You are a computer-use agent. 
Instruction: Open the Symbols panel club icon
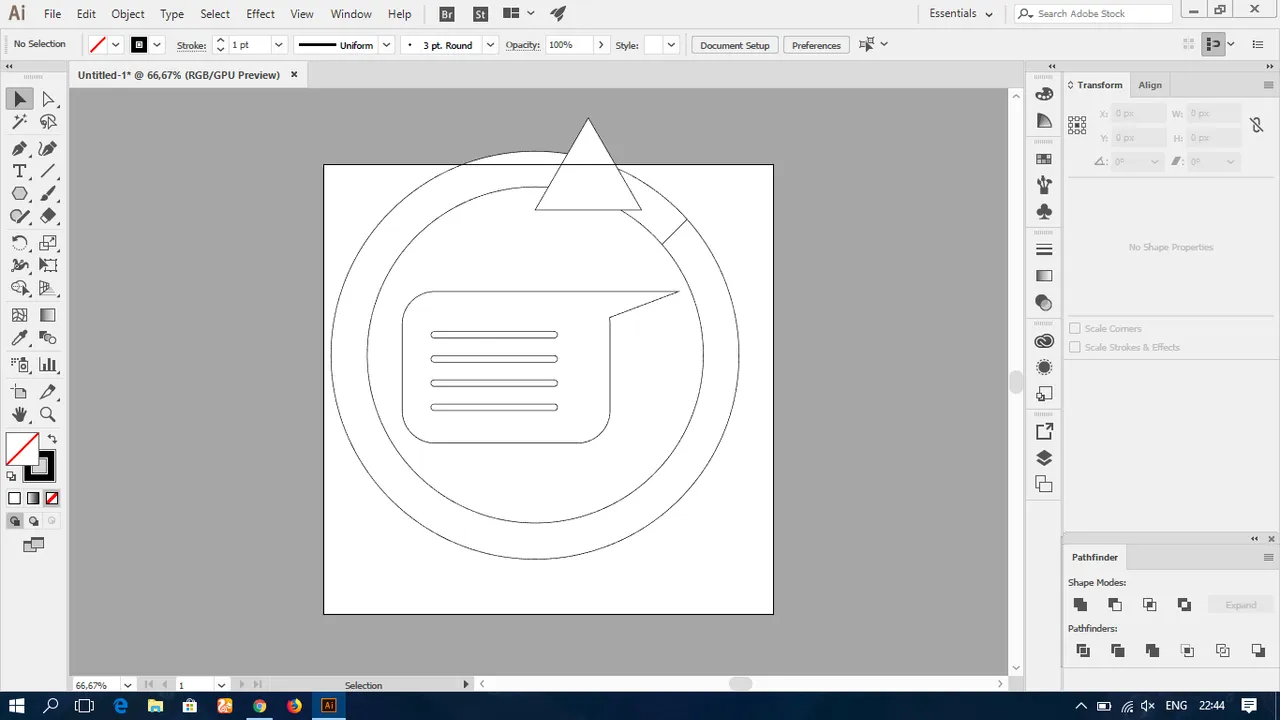click(x=1044, y=212)
